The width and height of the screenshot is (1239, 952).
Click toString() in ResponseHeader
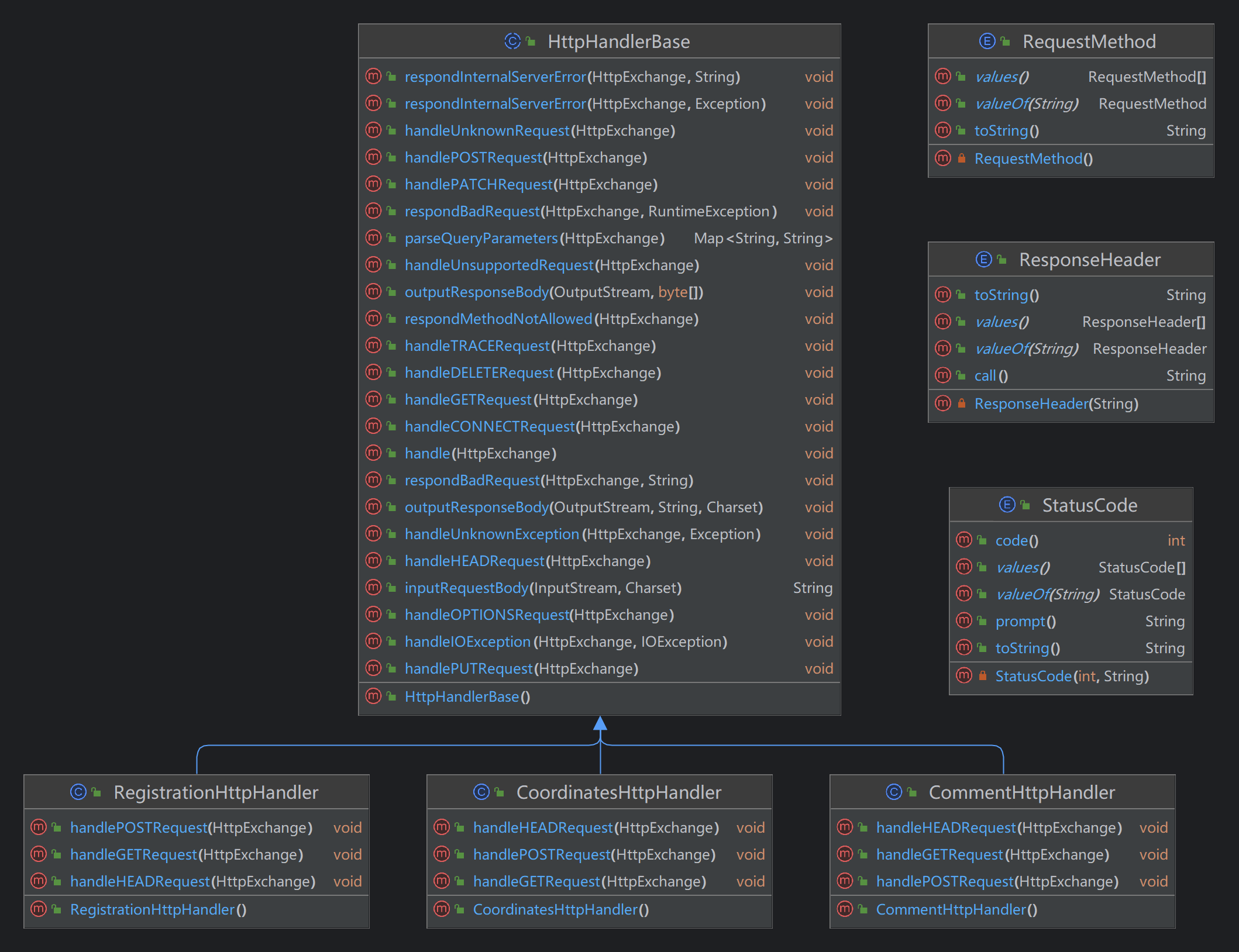(1007, 295)
